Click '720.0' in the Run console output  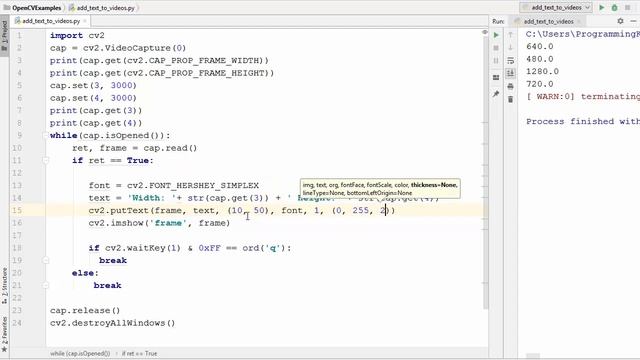tap(540, 84)
